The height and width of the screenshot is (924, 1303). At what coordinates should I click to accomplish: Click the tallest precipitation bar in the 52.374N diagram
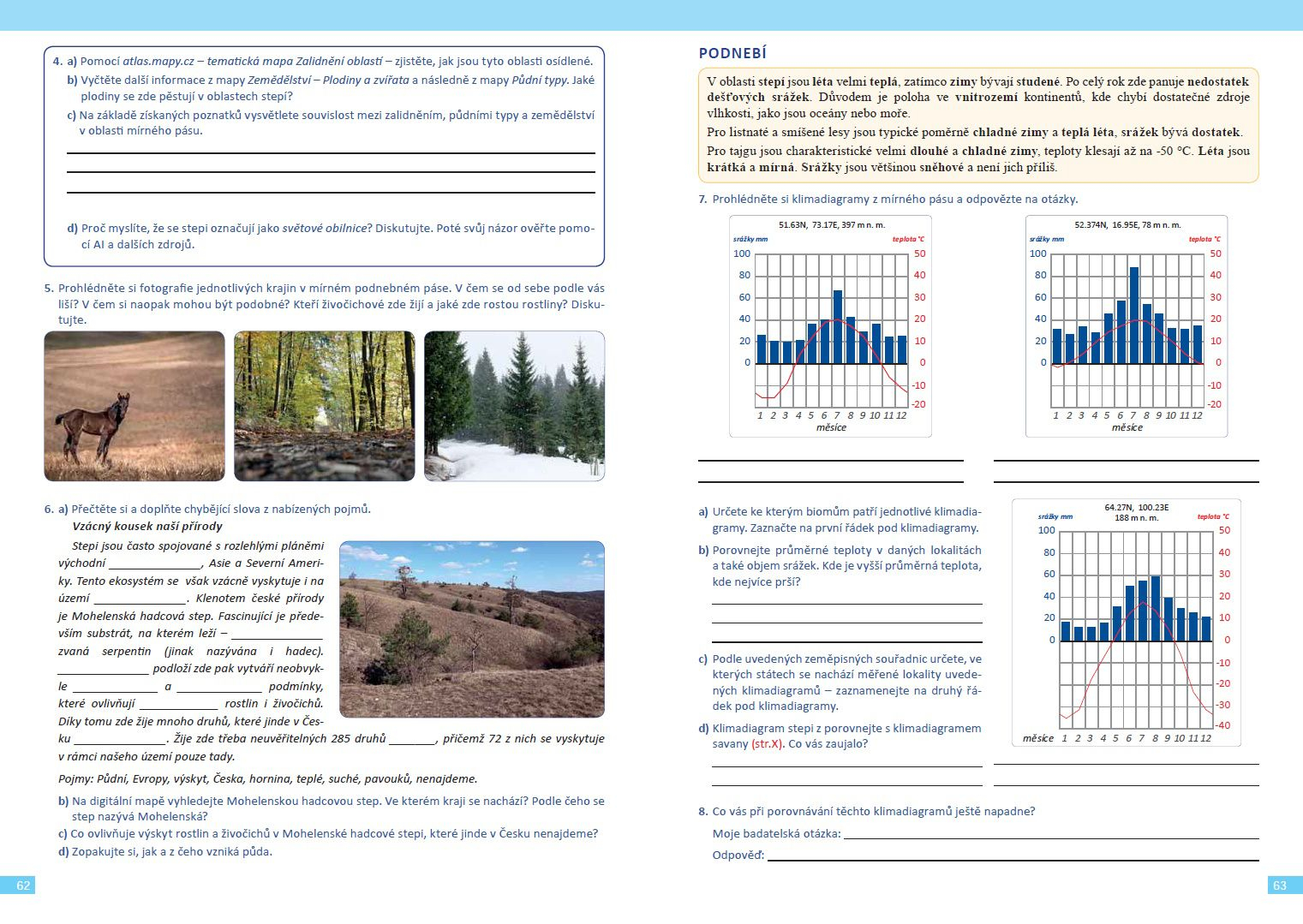pyautogui.click(x=1133, y=314)
